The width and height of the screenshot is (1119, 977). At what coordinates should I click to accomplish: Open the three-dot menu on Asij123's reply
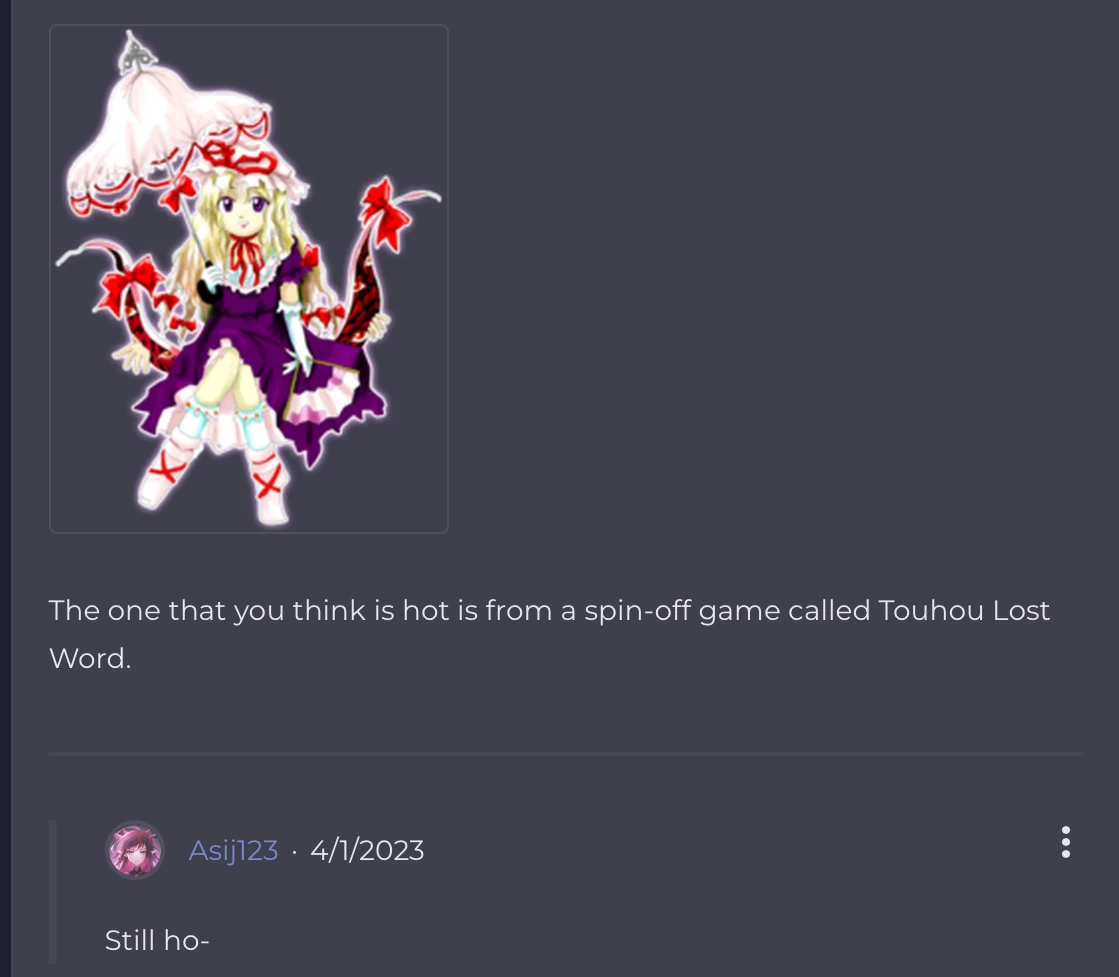[x=1065, y=842]
